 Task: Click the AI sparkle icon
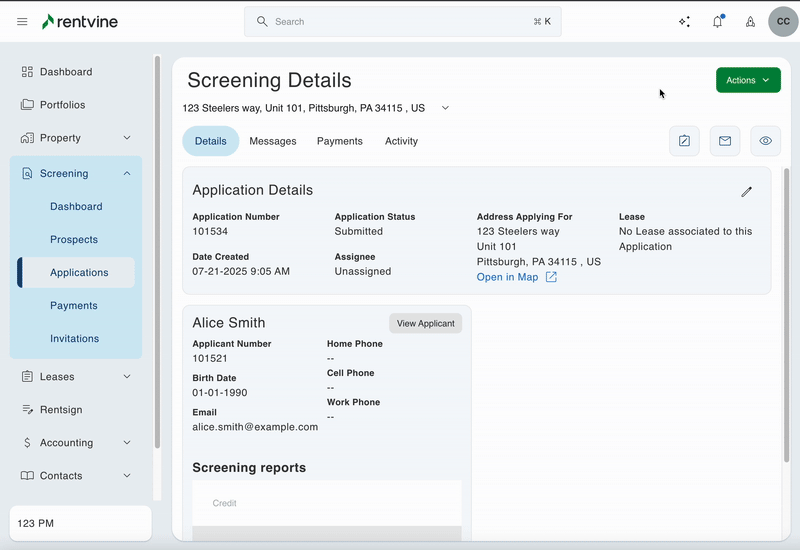click(x=684, y=22)
